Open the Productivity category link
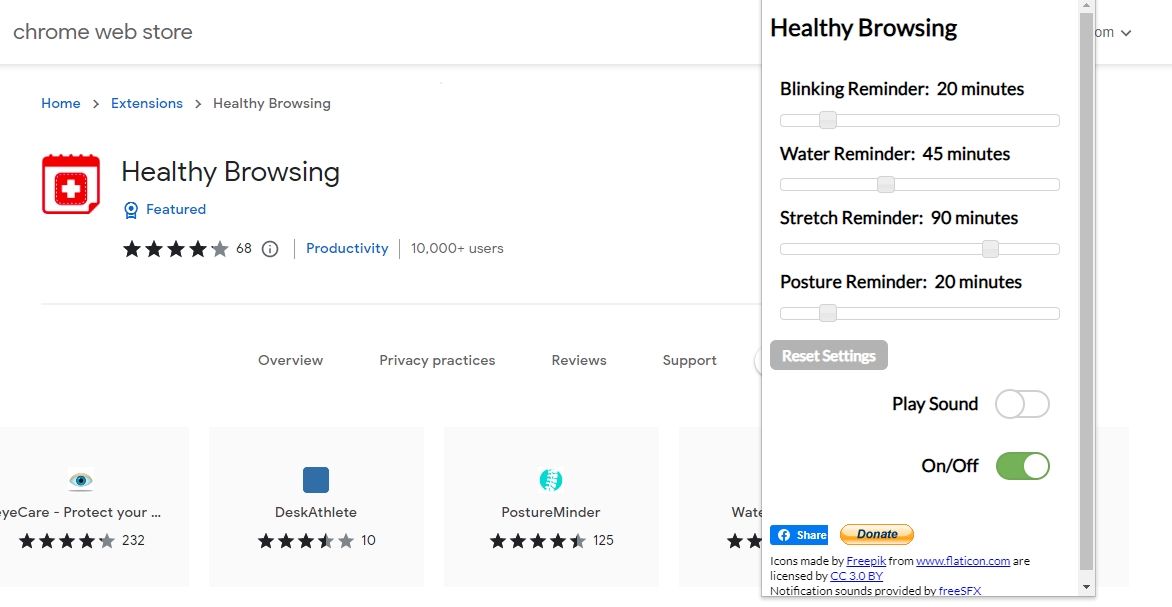The image size is (1172, 607). (347, 248)
